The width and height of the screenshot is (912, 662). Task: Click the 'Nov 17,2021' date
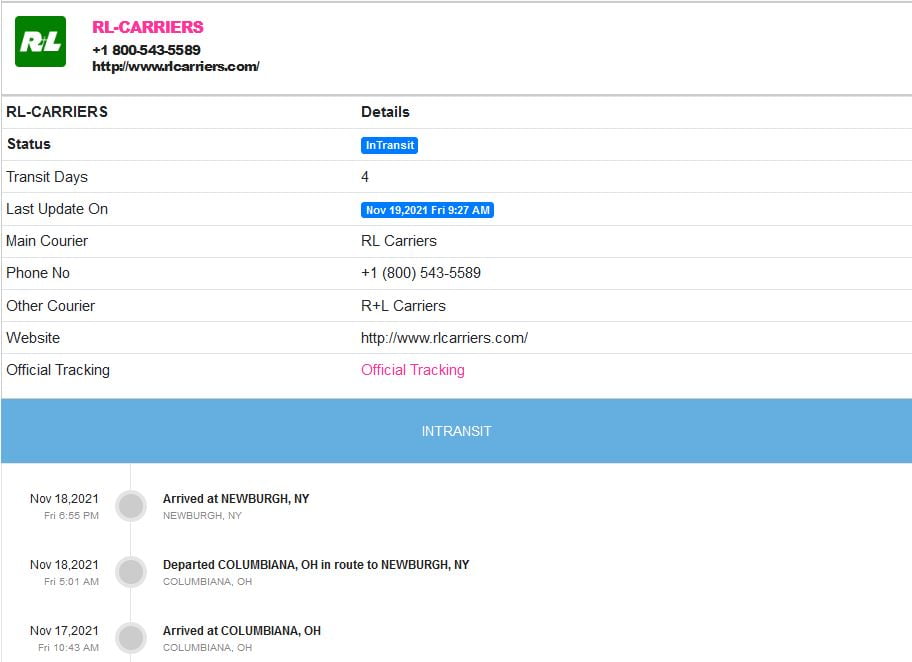pos(64,631)
